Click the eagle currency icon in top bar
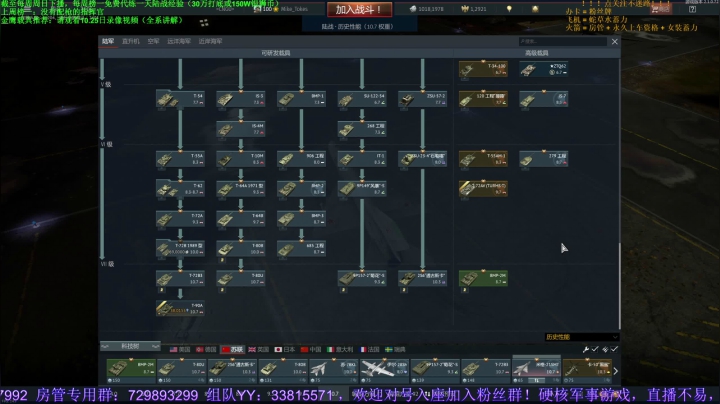The image size is (720, 404). pos(465,9)
